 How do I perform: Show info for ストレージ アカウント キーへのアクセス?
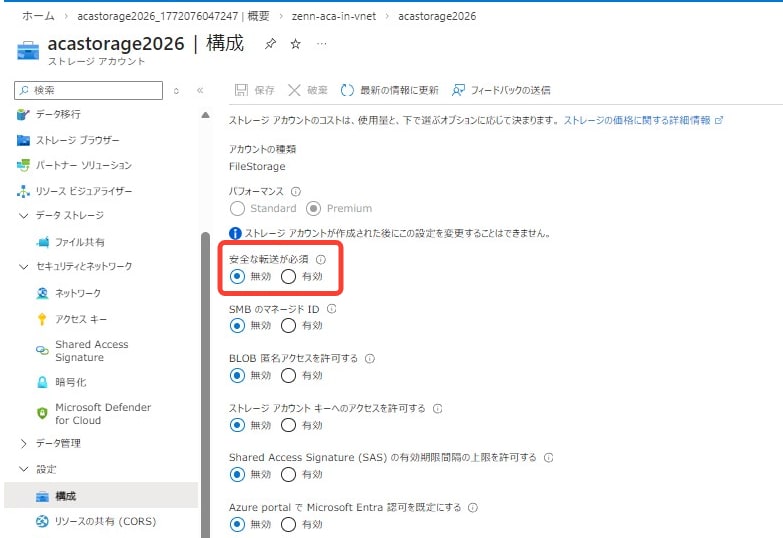437,409
